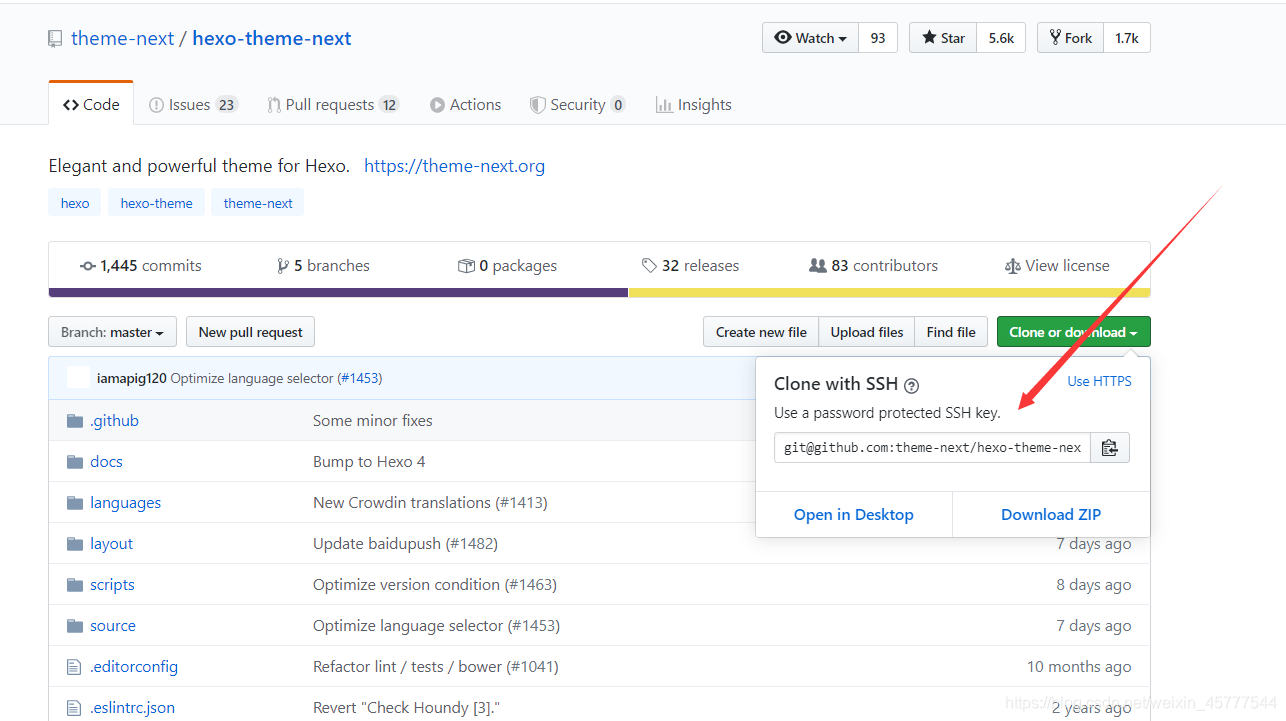Open the theme-next owner link
Screen dimensions: 1286x721
coord(123,39)
